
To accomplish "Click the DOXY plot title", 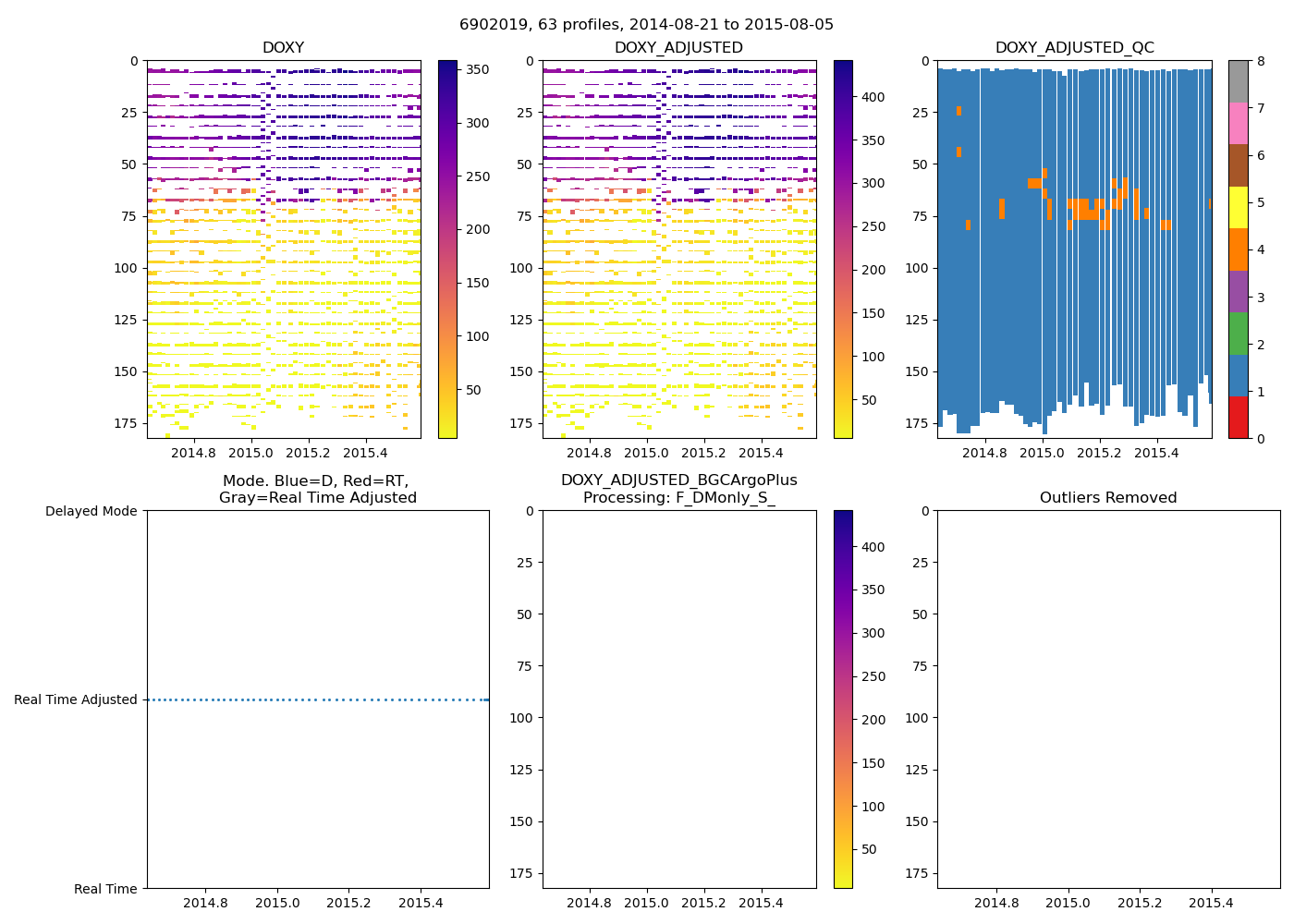I will (283, 48).
